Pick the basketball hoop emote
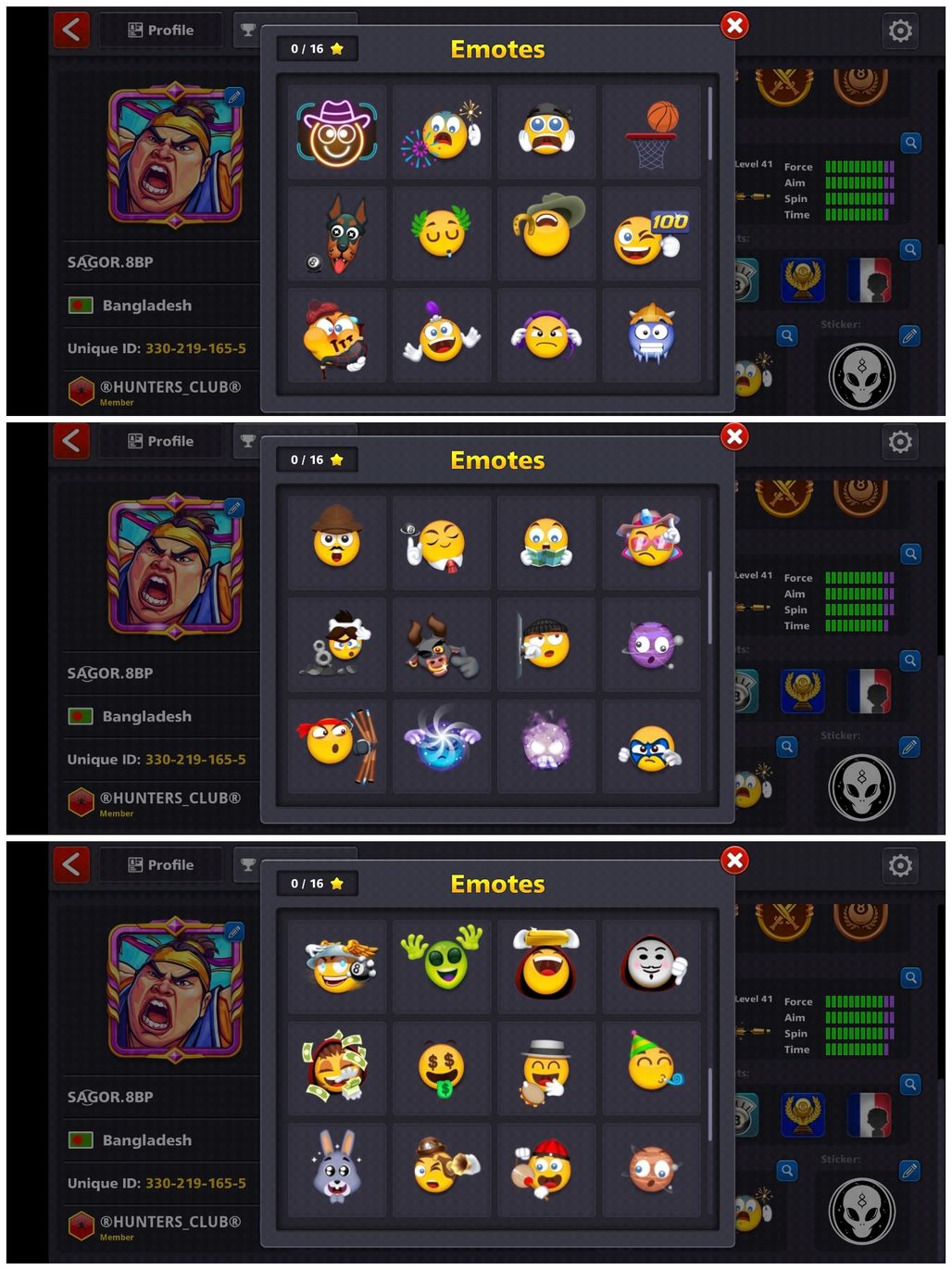 click(651, 133)
